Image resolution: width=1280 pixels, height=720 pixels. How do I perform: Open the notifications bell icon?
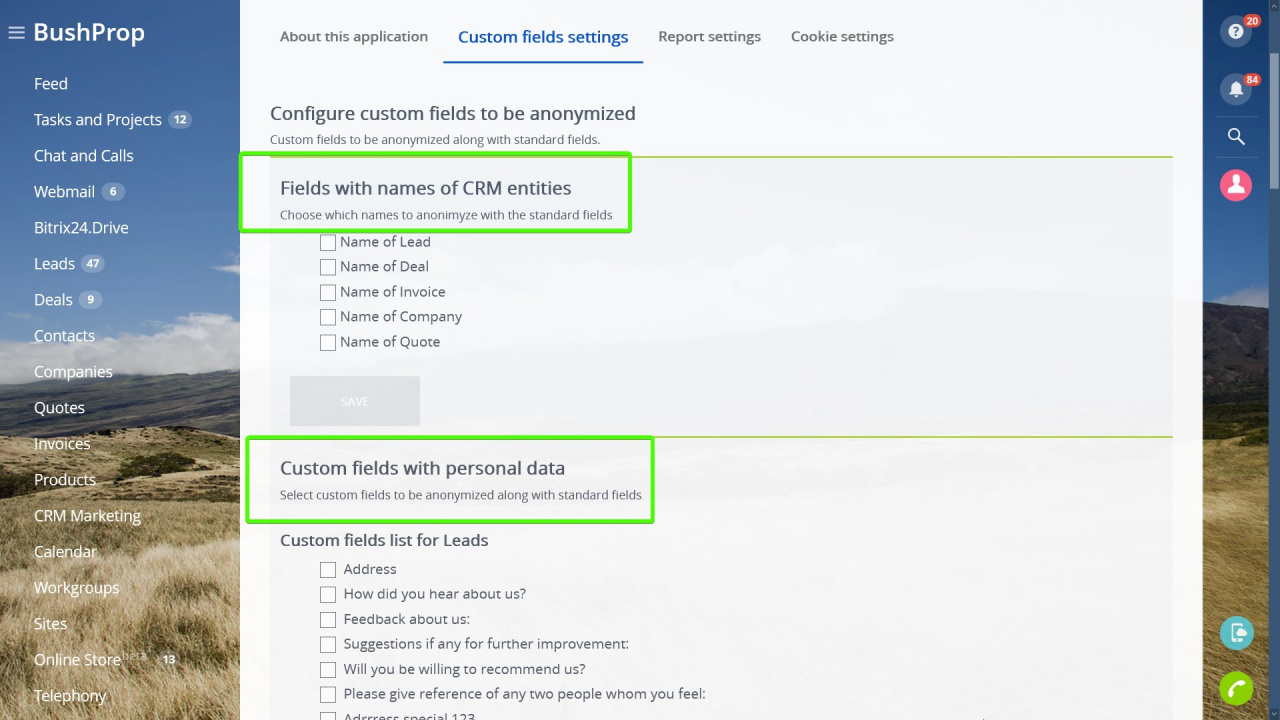pyautogui.click(x=1236, y=89)
